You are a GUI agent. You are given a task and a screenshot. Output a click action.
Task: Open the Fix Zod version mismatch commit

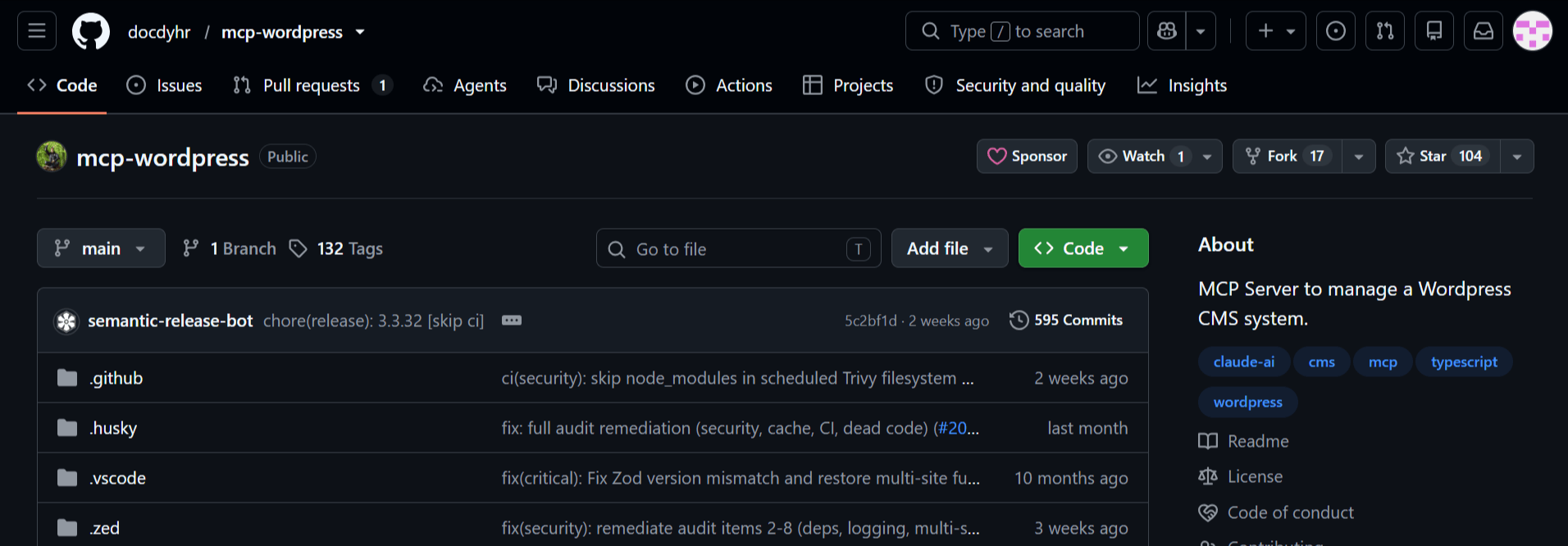click(741, 478)
